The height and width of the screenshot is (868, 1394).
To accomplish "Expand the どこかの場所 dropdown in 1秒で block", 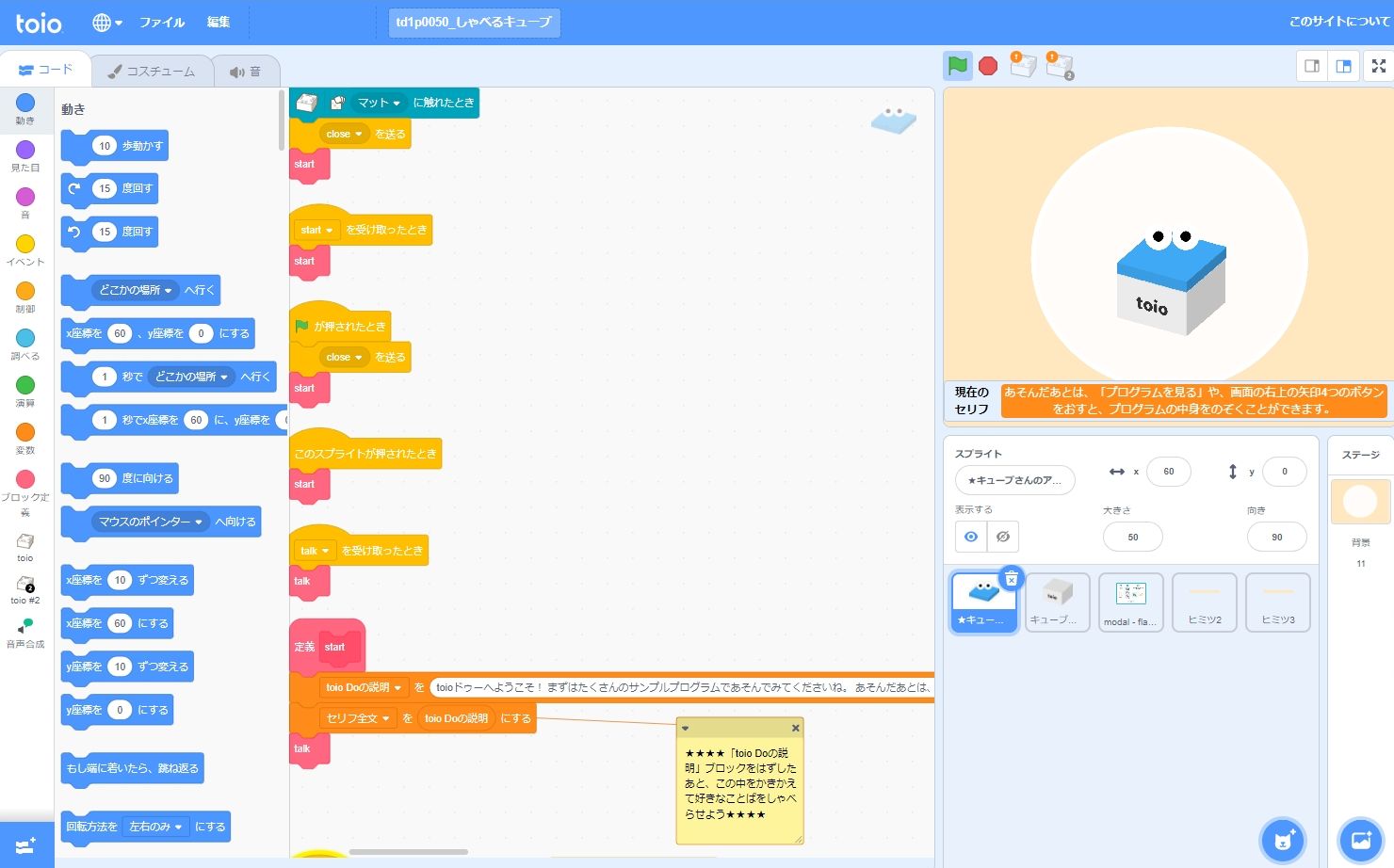I will 191,377.
